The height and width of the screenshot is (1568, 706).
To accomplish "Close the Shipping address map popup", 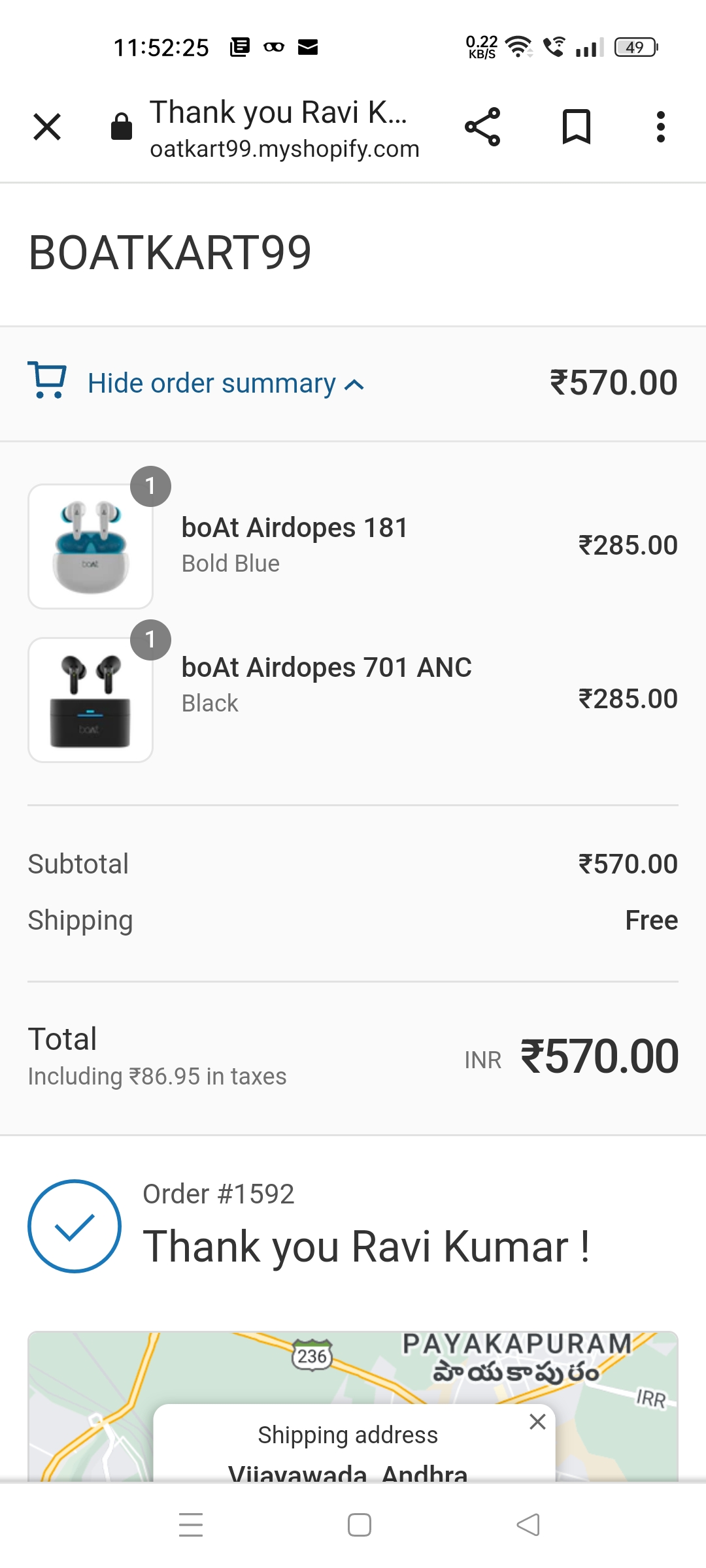I will point(537,1422).
